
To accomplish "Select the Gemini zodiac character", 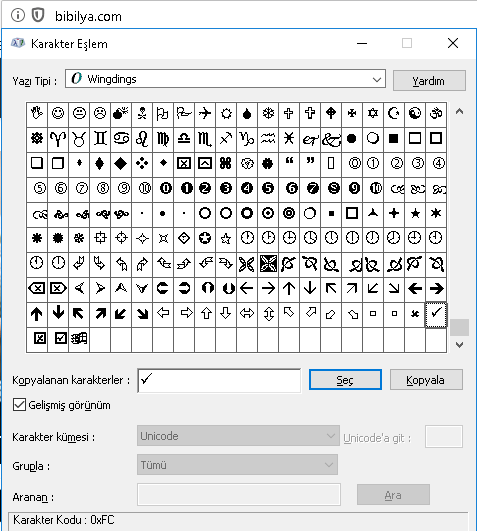I will [x=100, y=139].
